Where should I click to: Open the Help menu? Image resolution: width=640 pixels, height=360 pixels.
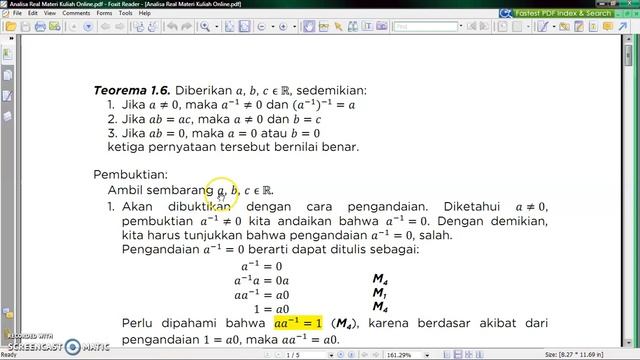(x=144, y=13)
